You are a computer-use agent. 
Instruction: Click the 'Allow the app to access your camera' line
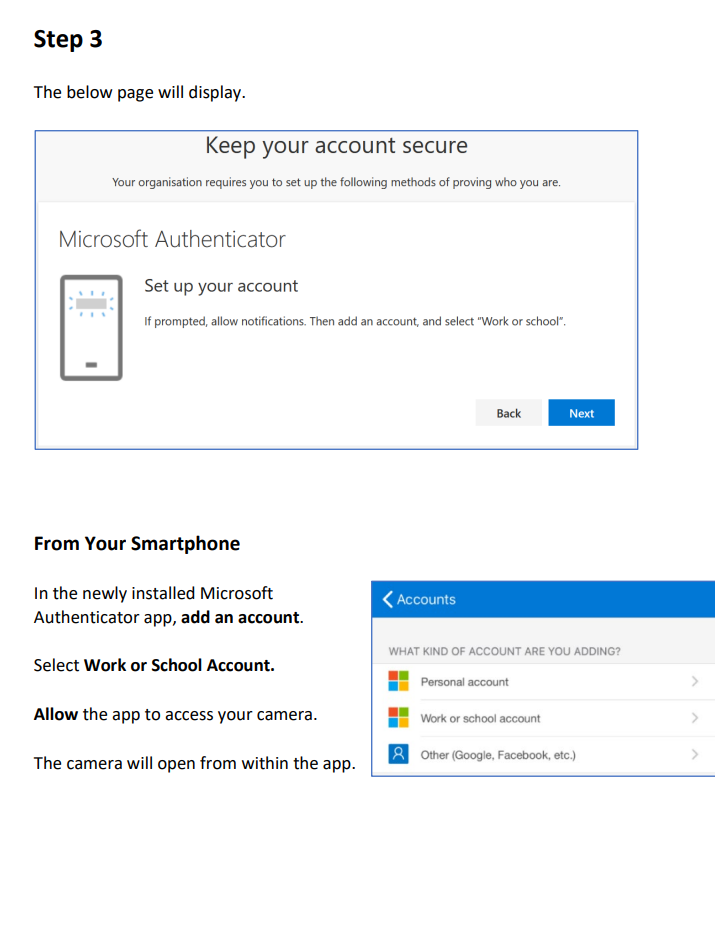pos(175,715)
